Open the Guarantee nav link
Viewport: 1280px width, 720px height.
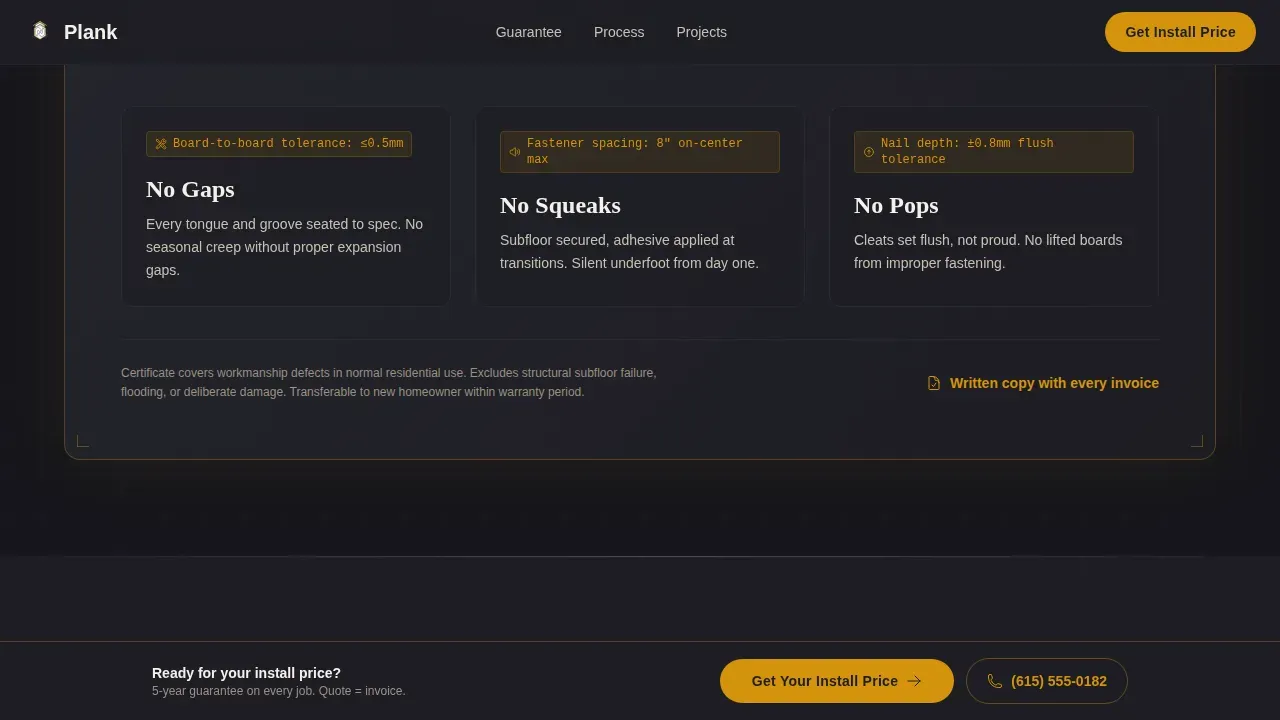528,32
